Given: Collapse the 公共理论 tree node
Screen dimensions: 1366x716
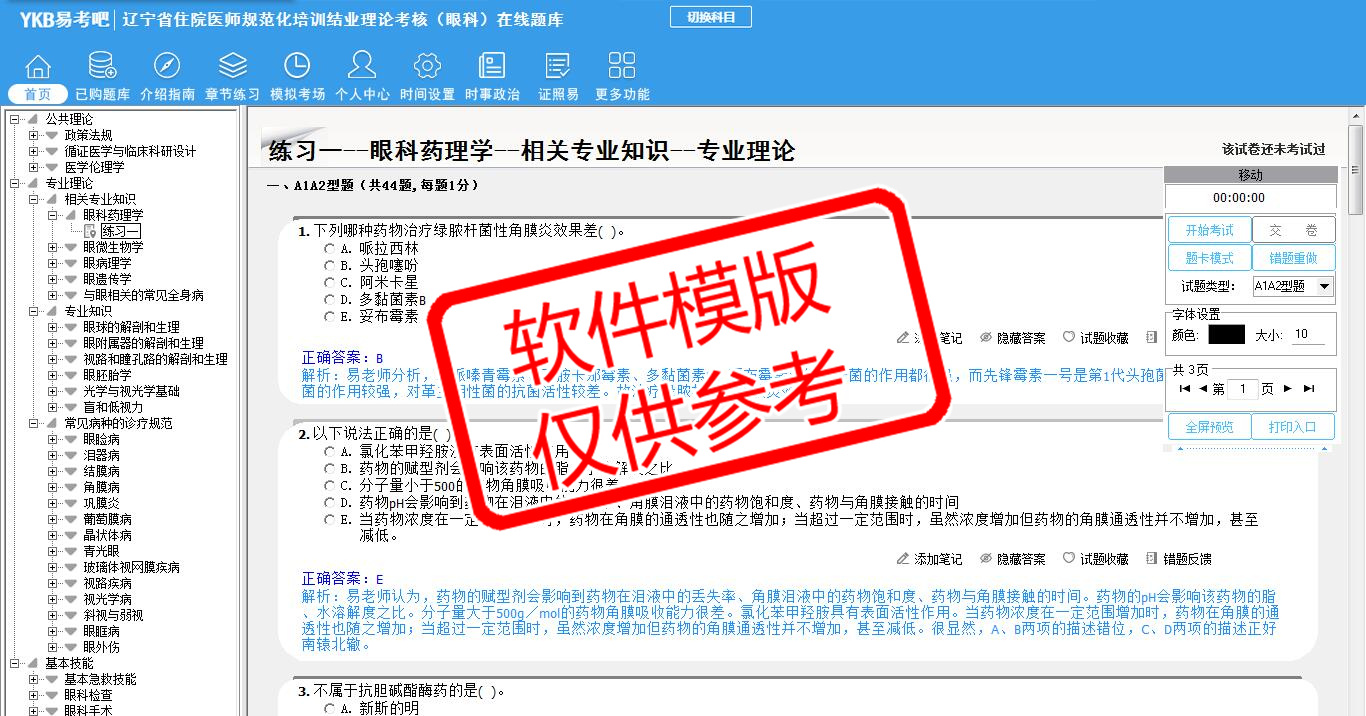Looking at the screenshot, I should point(15,120).
